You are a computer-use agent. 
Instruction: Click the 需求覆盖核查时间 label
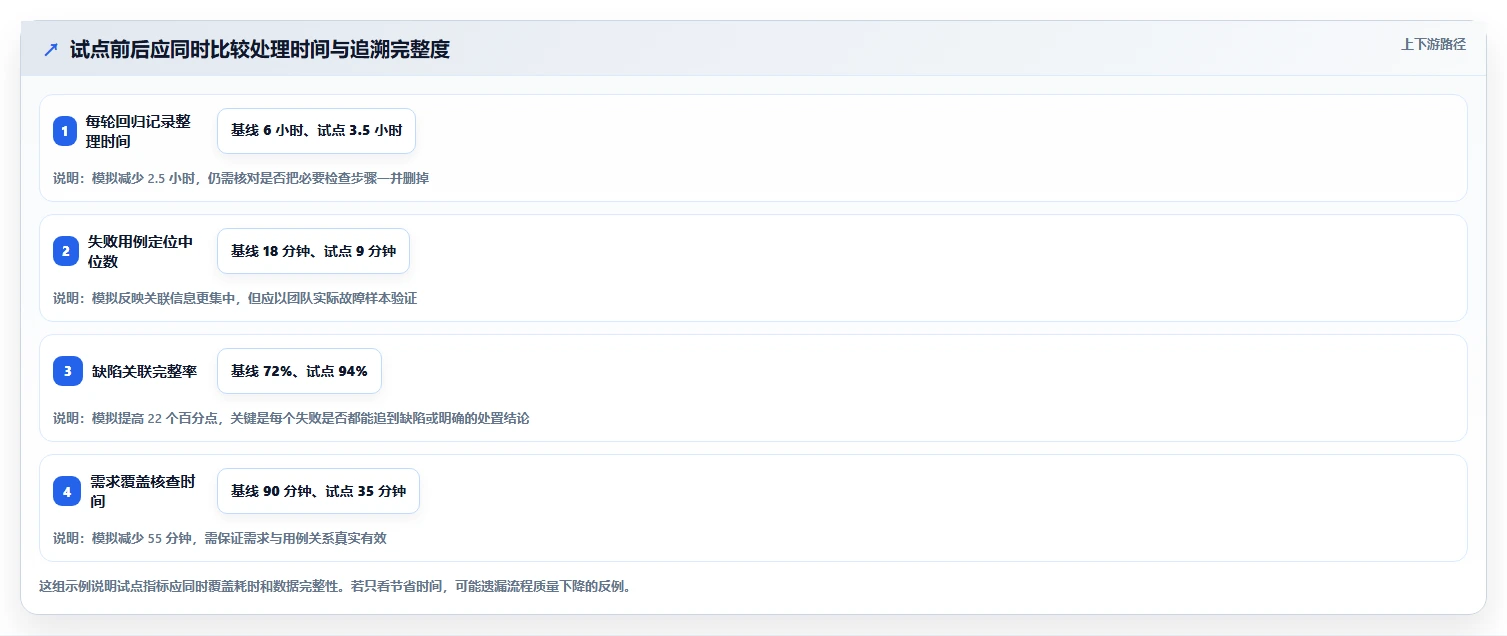[x=143, y=491]
